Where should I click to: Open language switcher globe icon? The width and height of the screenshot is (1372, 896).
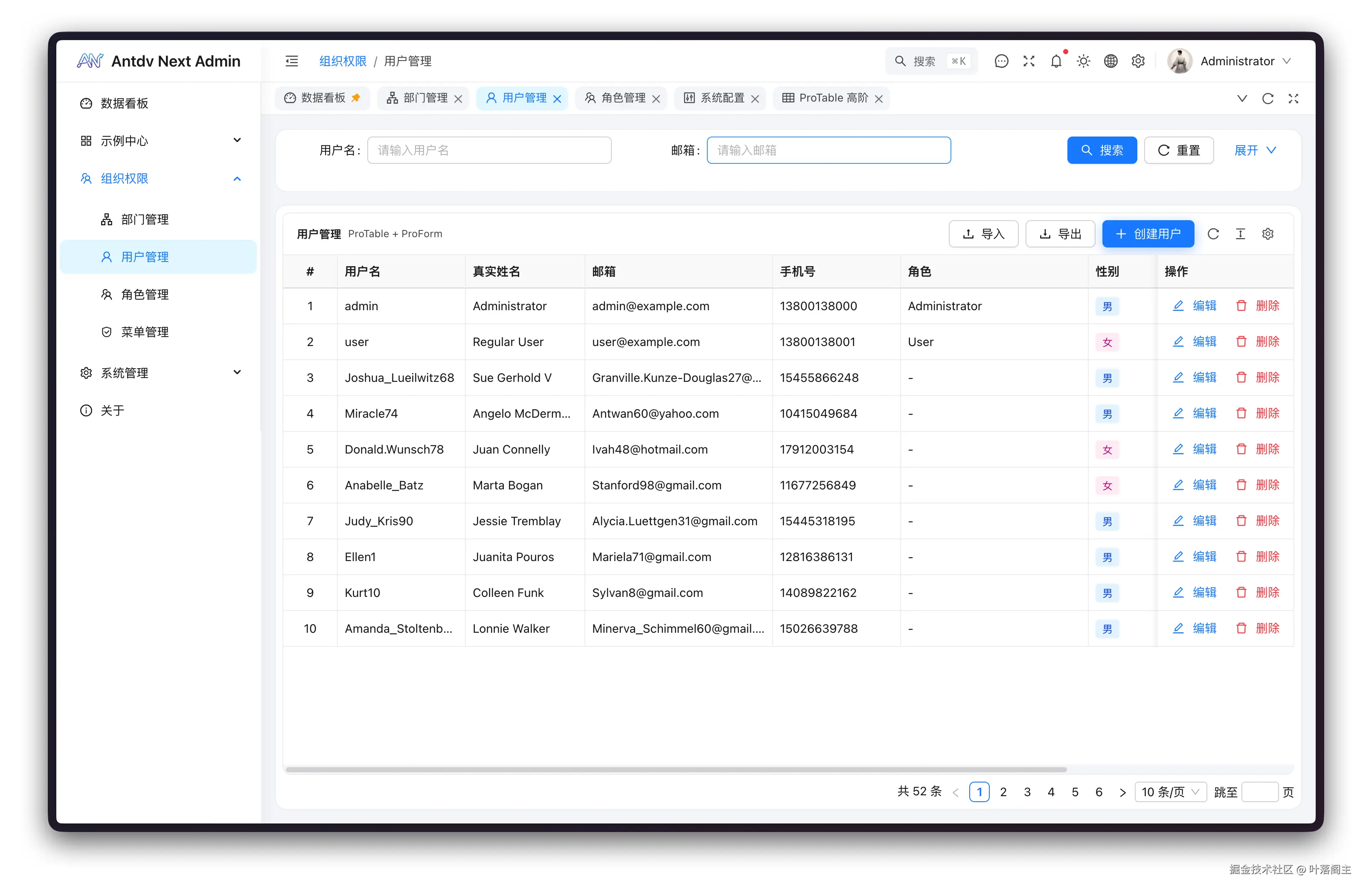pyautogui.click(x=1110, y=61)
